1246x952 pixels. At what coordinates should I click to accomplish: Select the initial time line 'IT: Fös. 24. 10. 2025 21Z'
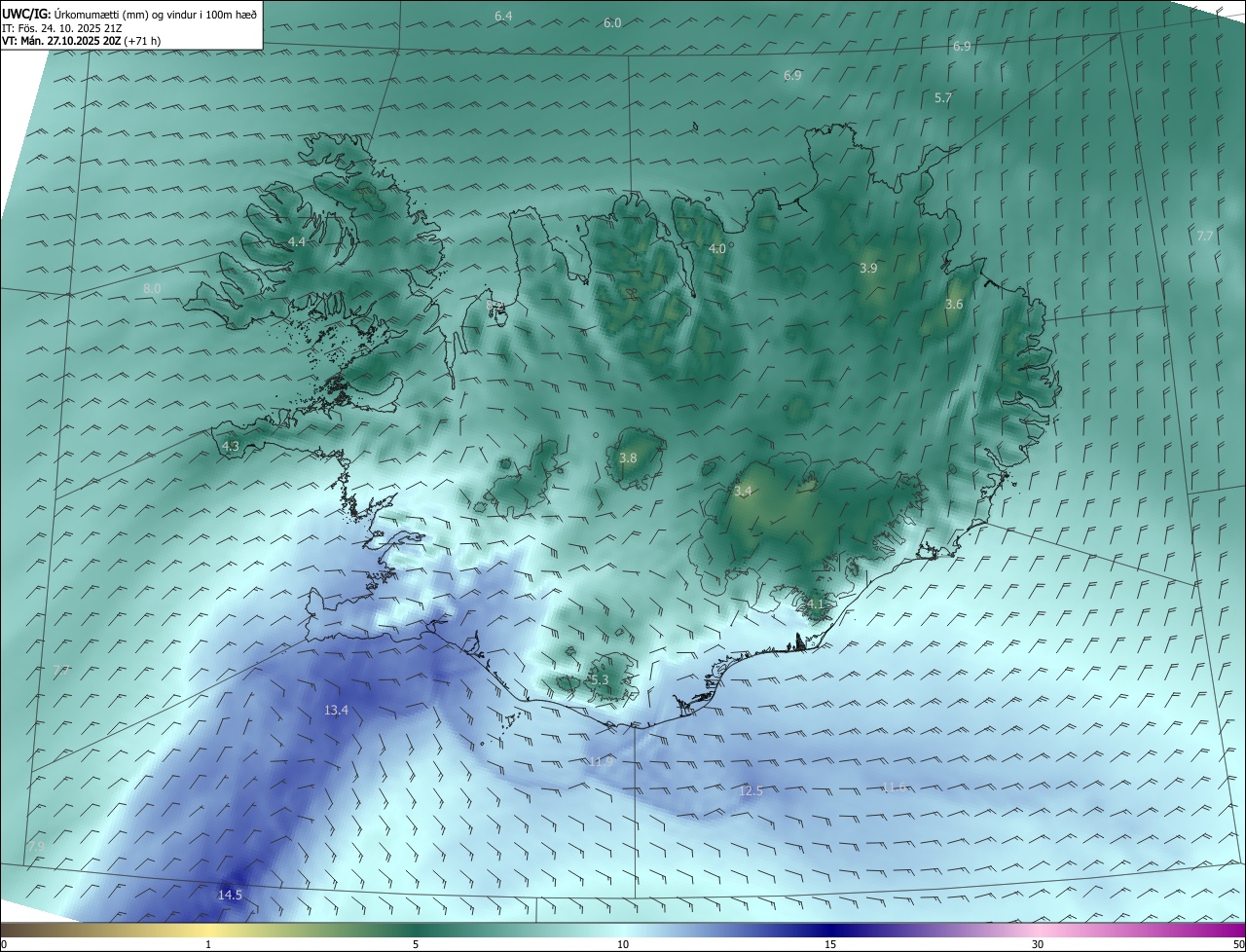61,28
